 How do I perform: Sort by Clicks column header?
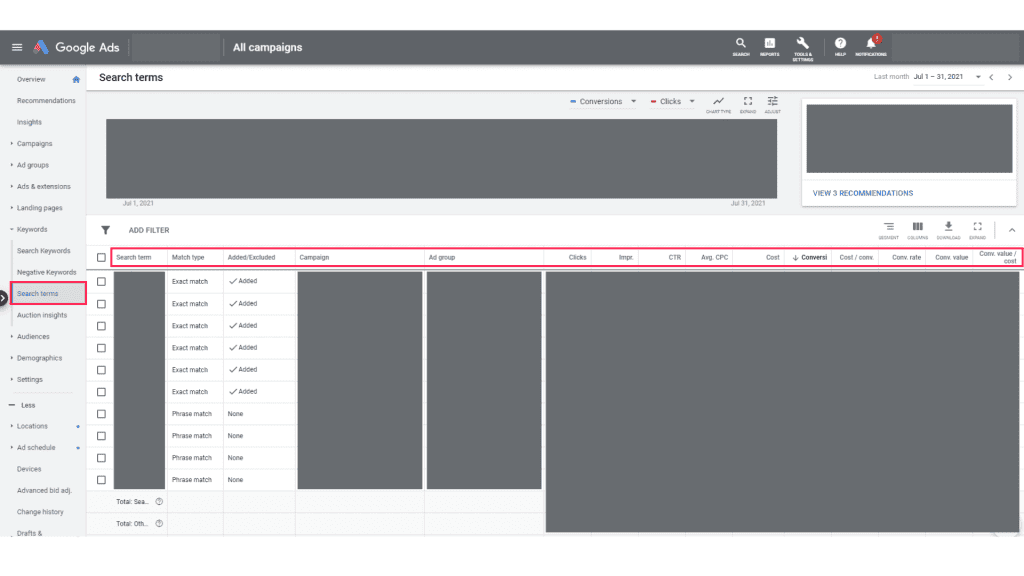(x=577, y=257)
